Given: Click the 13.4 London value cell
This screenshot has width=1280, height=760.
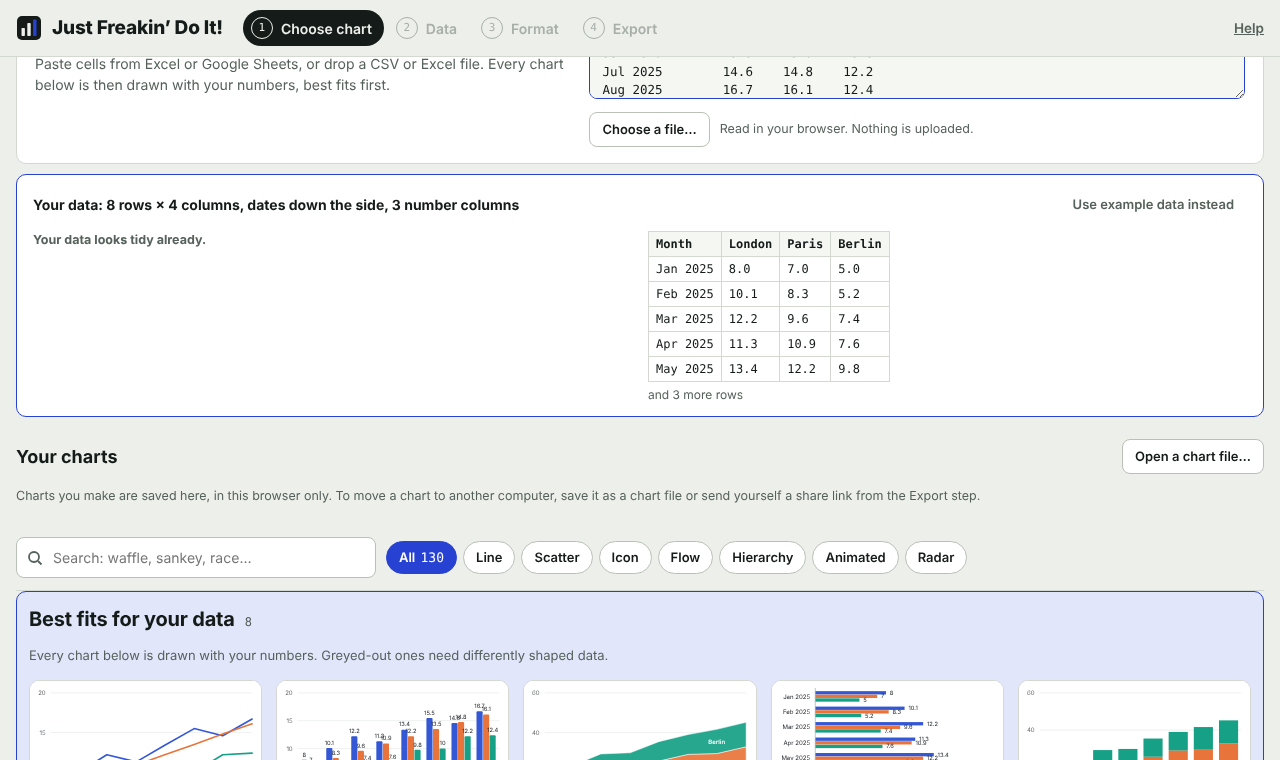Looking at the screenshot, I should pyautogui.click(x=750, y=369).
